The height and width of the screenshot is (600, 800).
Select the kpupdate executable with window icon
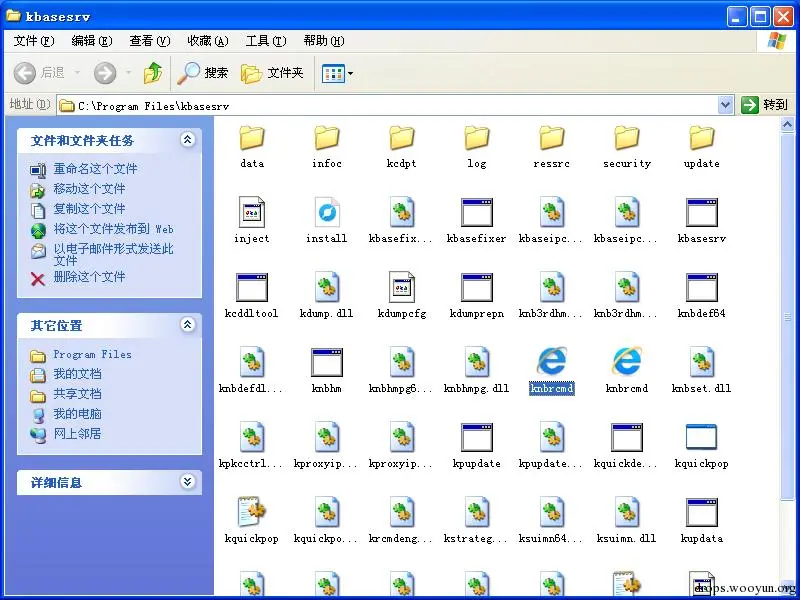477,437
